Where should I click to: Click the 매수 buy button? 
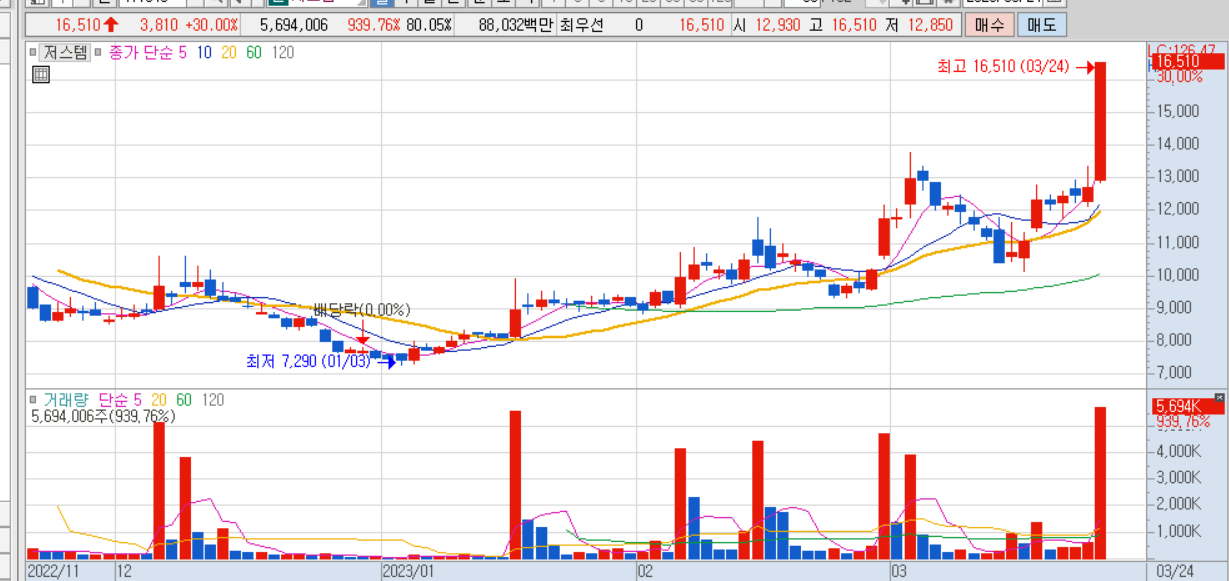pos(990,24)
